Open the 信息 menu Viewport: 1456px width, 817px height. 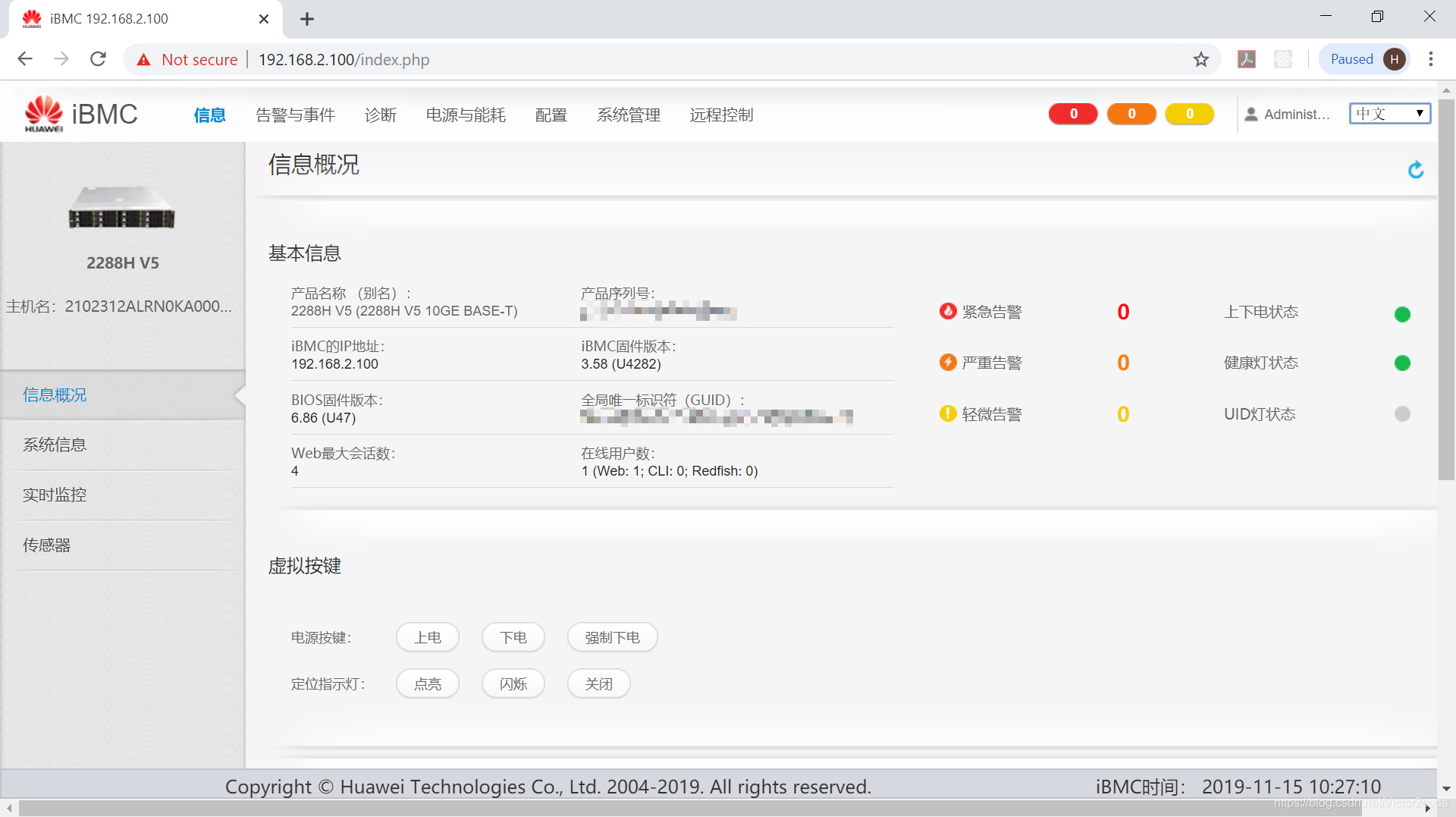point(209,115)
